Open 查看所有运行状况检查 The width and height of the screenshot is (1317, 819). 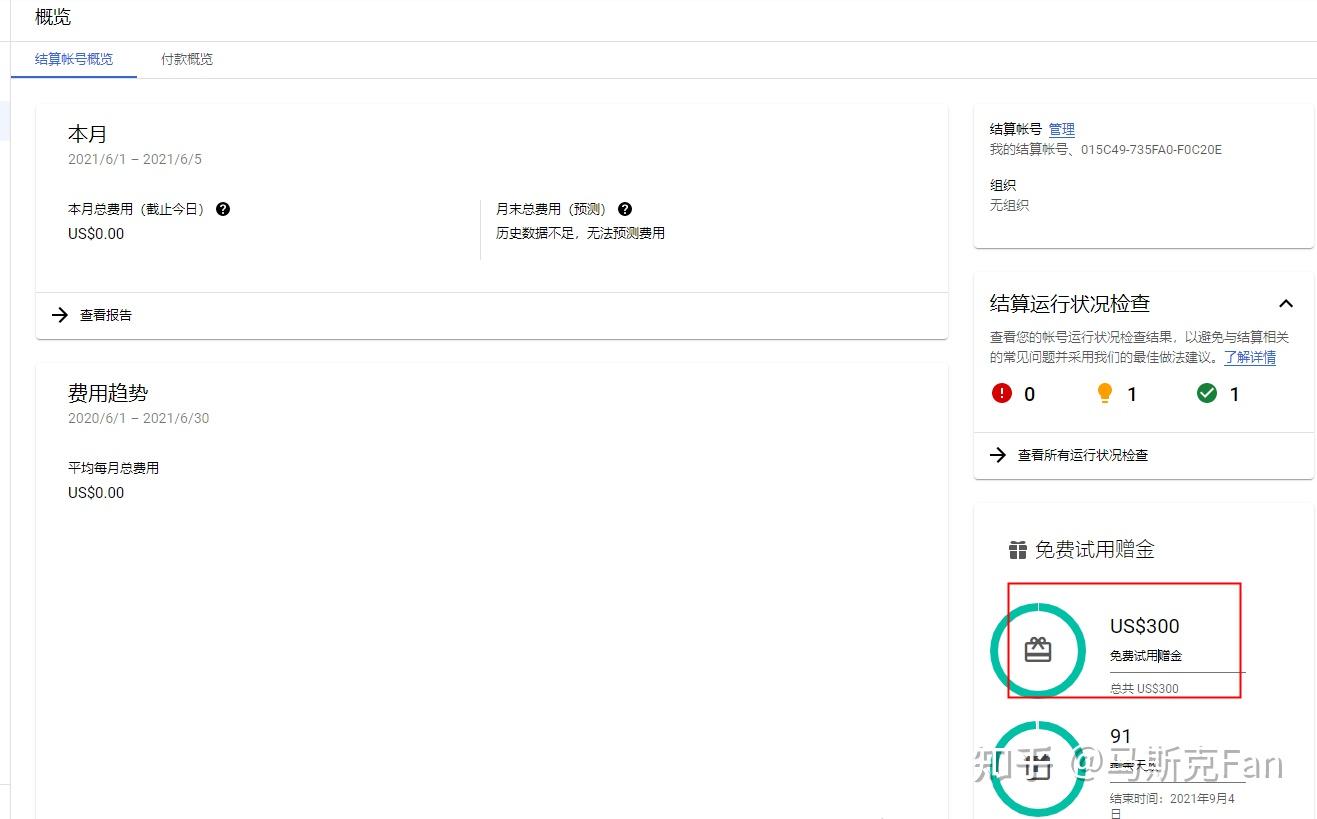(1083, 455)
